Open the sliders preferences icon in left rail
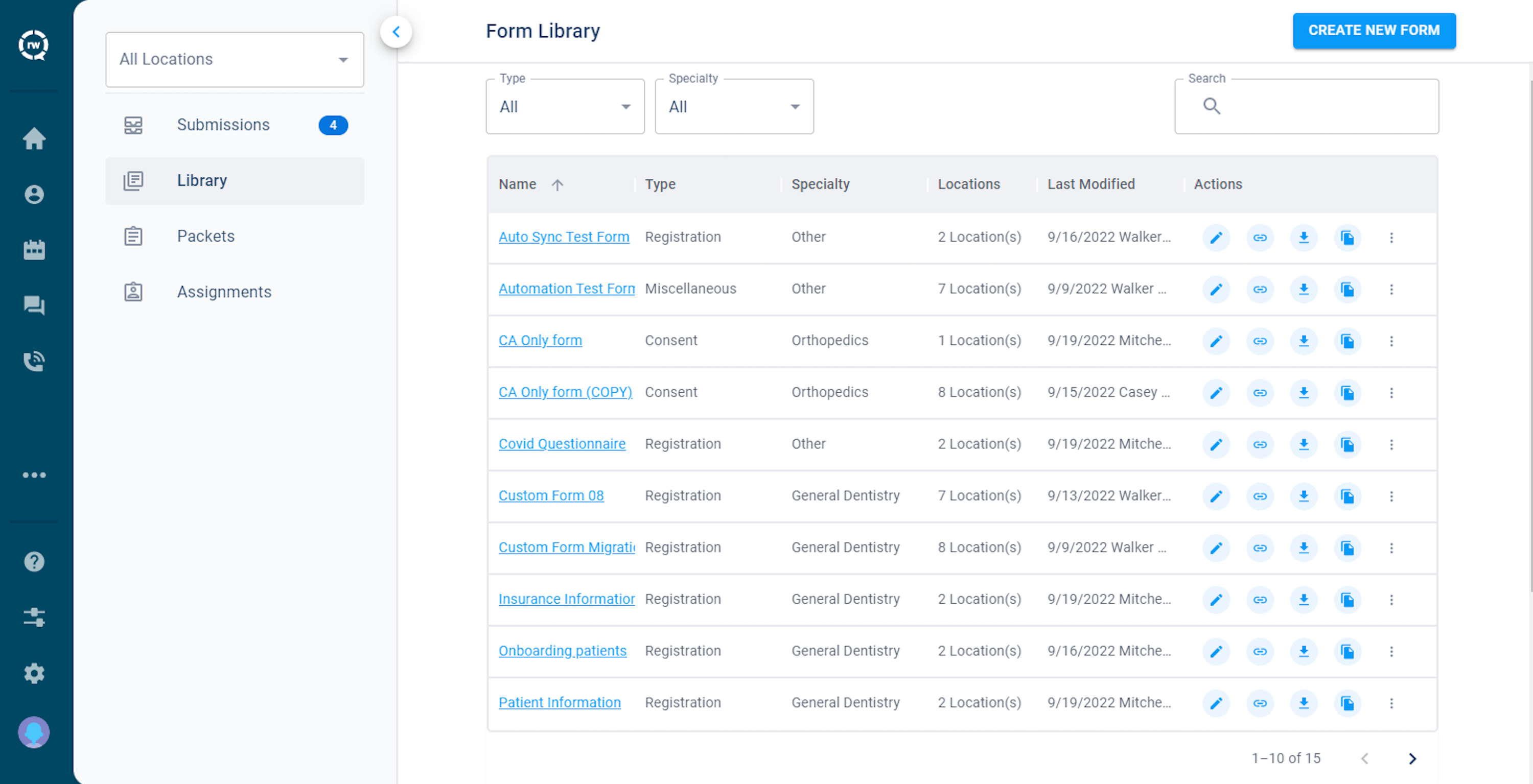1533x784 pixels. pyautogui.click(x=34, y=617)
